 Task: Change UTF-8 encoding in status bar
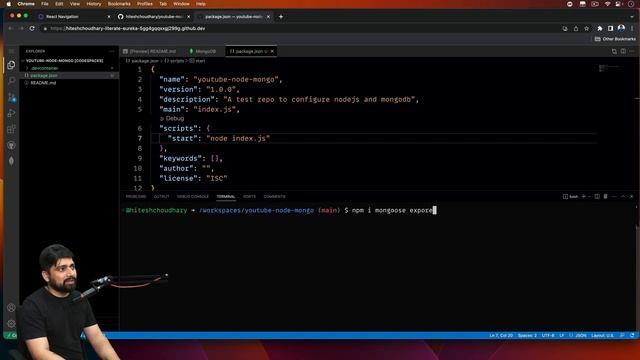coord(548,336)
